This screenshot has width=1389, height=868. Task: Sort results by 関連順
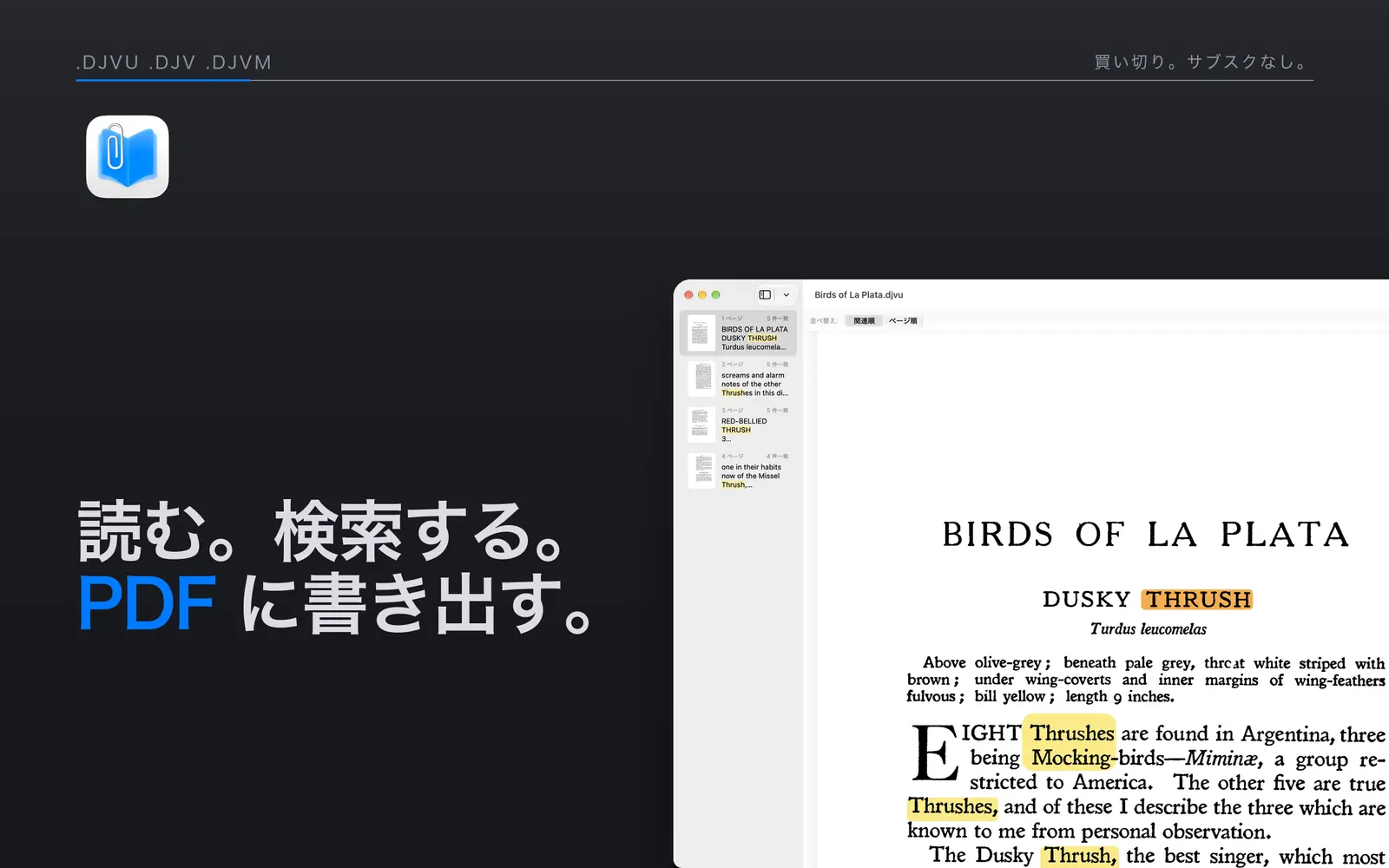864,321
